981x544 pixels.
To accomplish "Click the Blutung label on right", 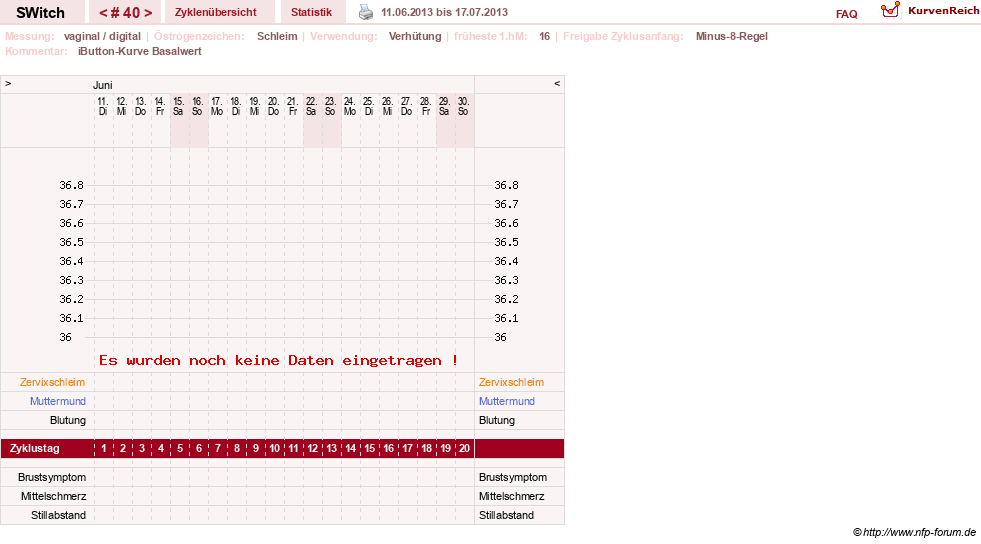I will pos(497,420).
